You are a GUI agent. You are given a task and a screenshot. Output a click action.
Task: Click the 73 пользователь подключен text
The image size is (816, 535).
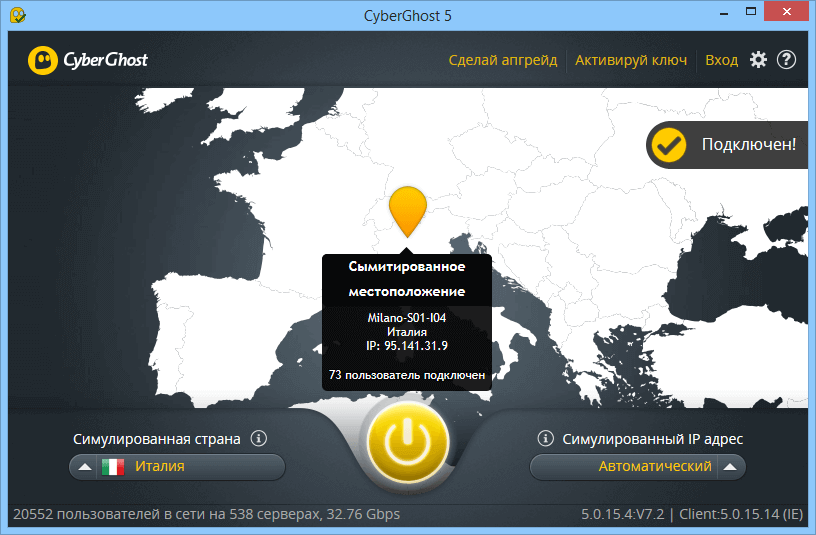coord(407,375)
